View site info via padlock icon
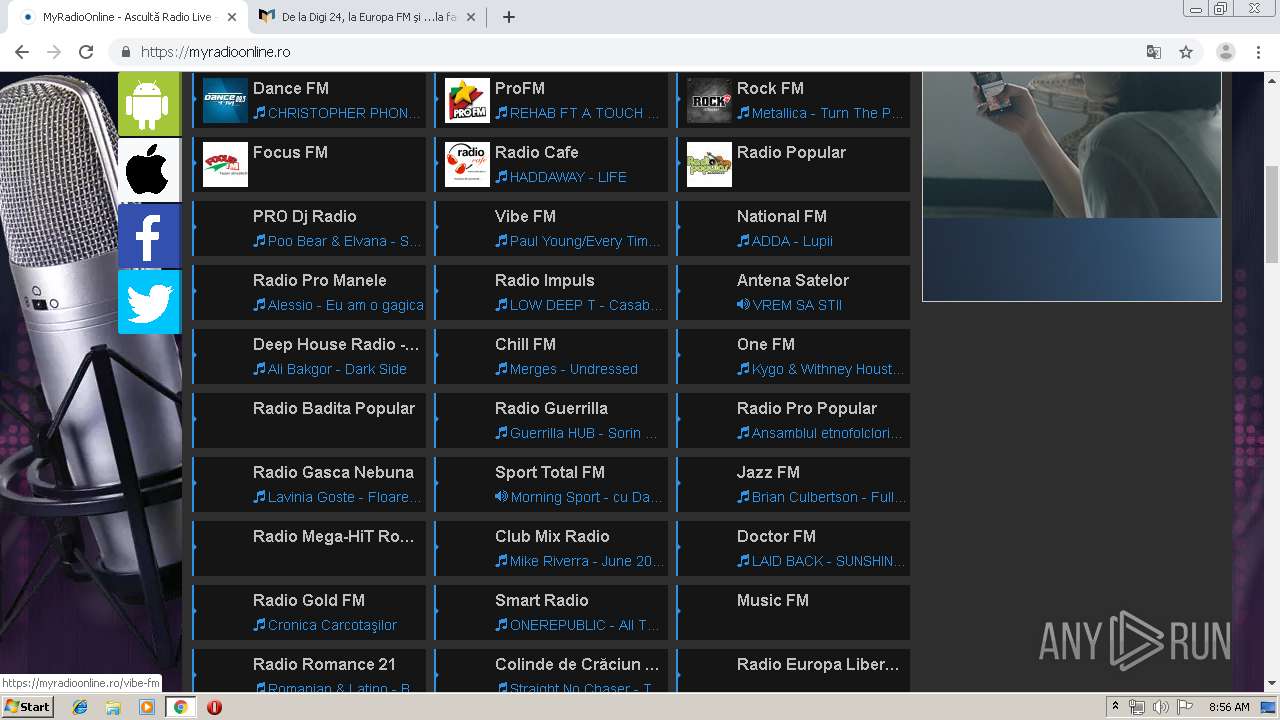The height and width of the screenshot is (720, 1280). pyautogui.click(x=126, y=52)
